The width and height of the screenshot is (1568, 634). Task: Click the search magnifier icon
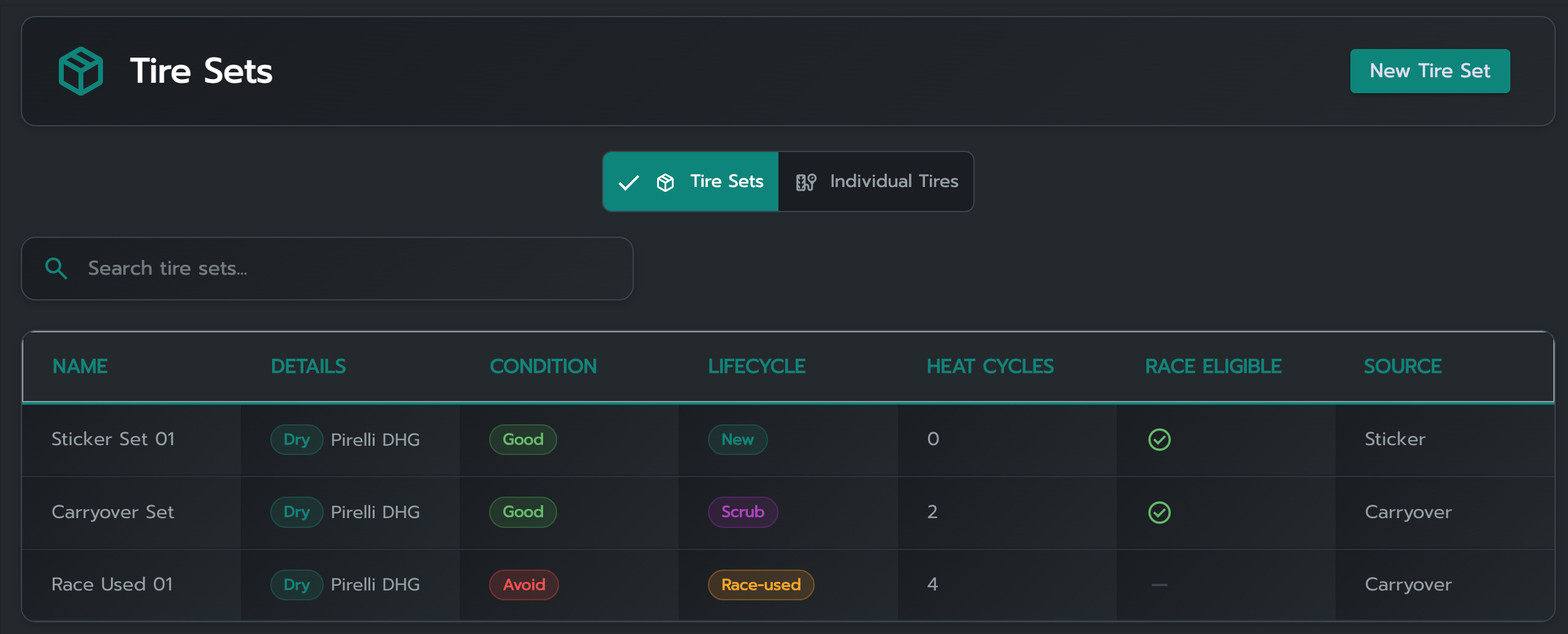pyautogui.click(x=56, y=269)
